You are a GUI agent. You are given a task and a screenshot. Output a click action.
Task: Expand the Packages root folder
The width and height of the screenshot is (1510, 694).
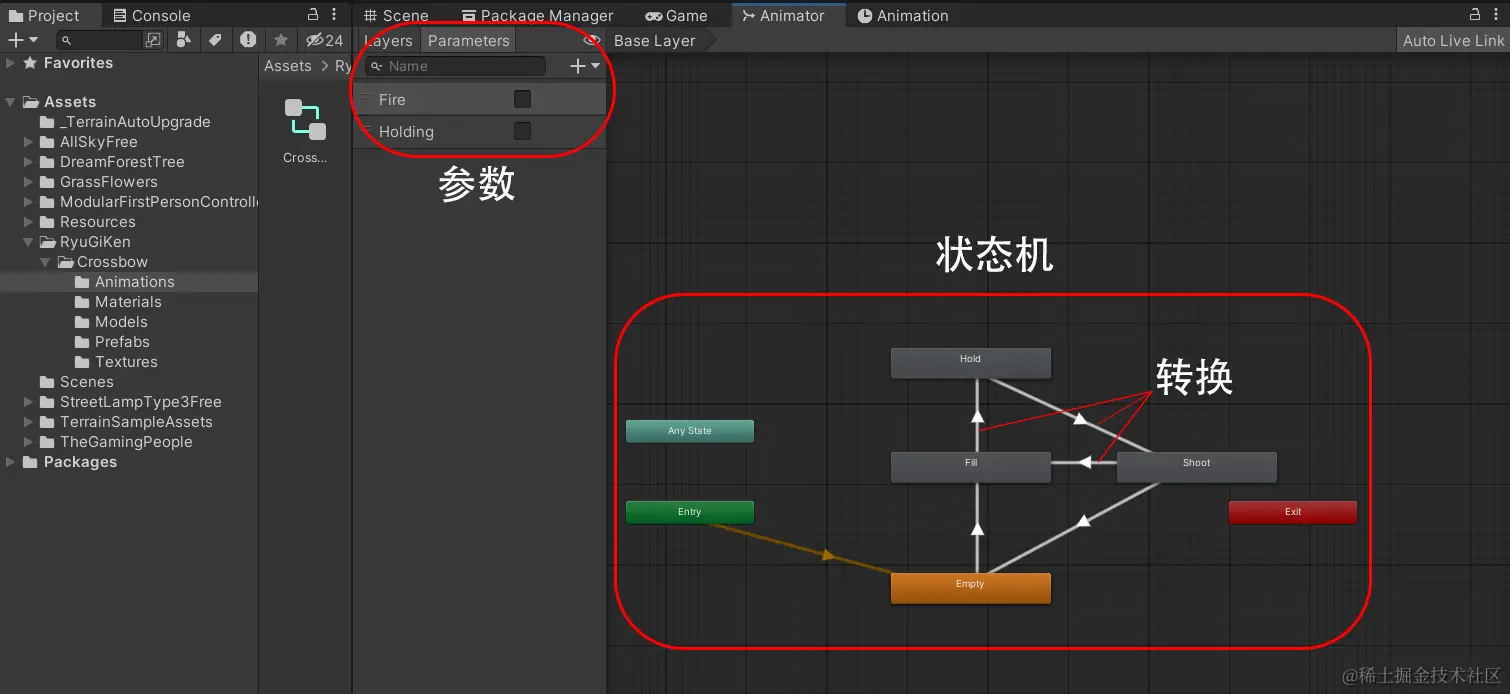[x=11, y=462]
